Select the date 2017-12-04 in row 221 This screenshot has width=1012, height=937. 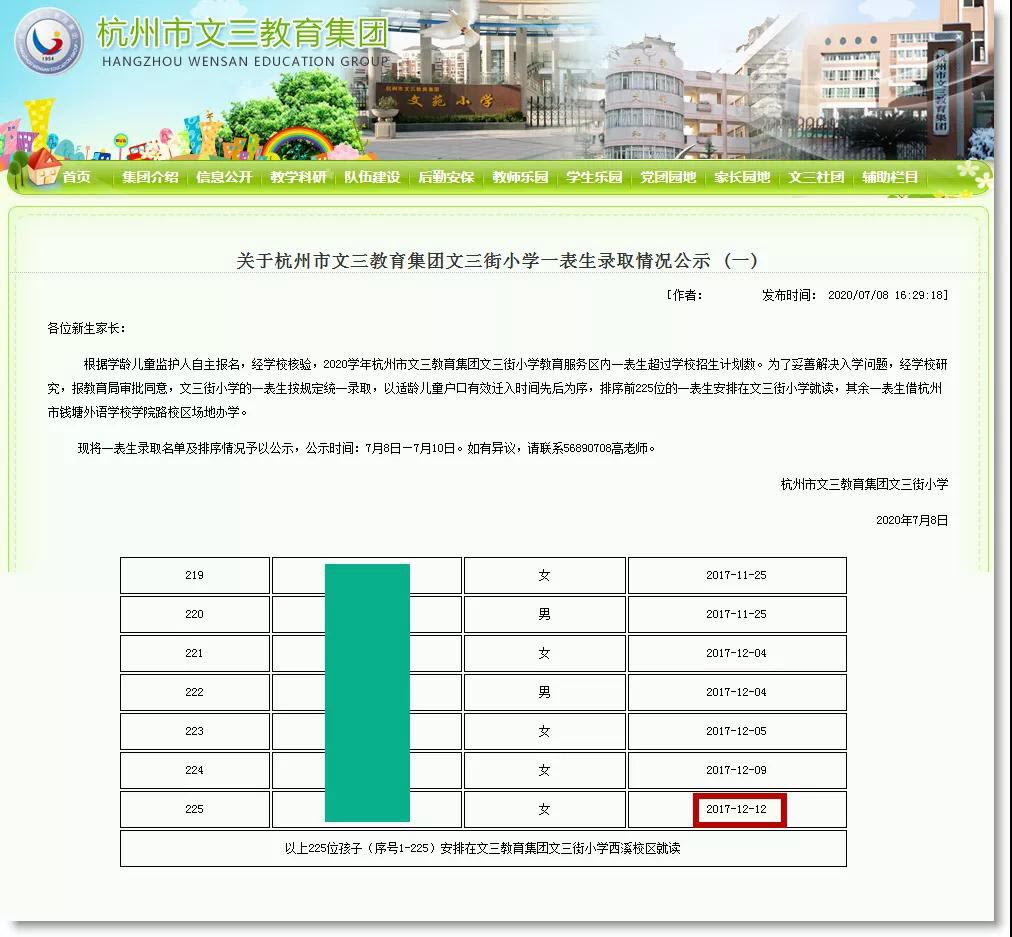click(736, 653)
